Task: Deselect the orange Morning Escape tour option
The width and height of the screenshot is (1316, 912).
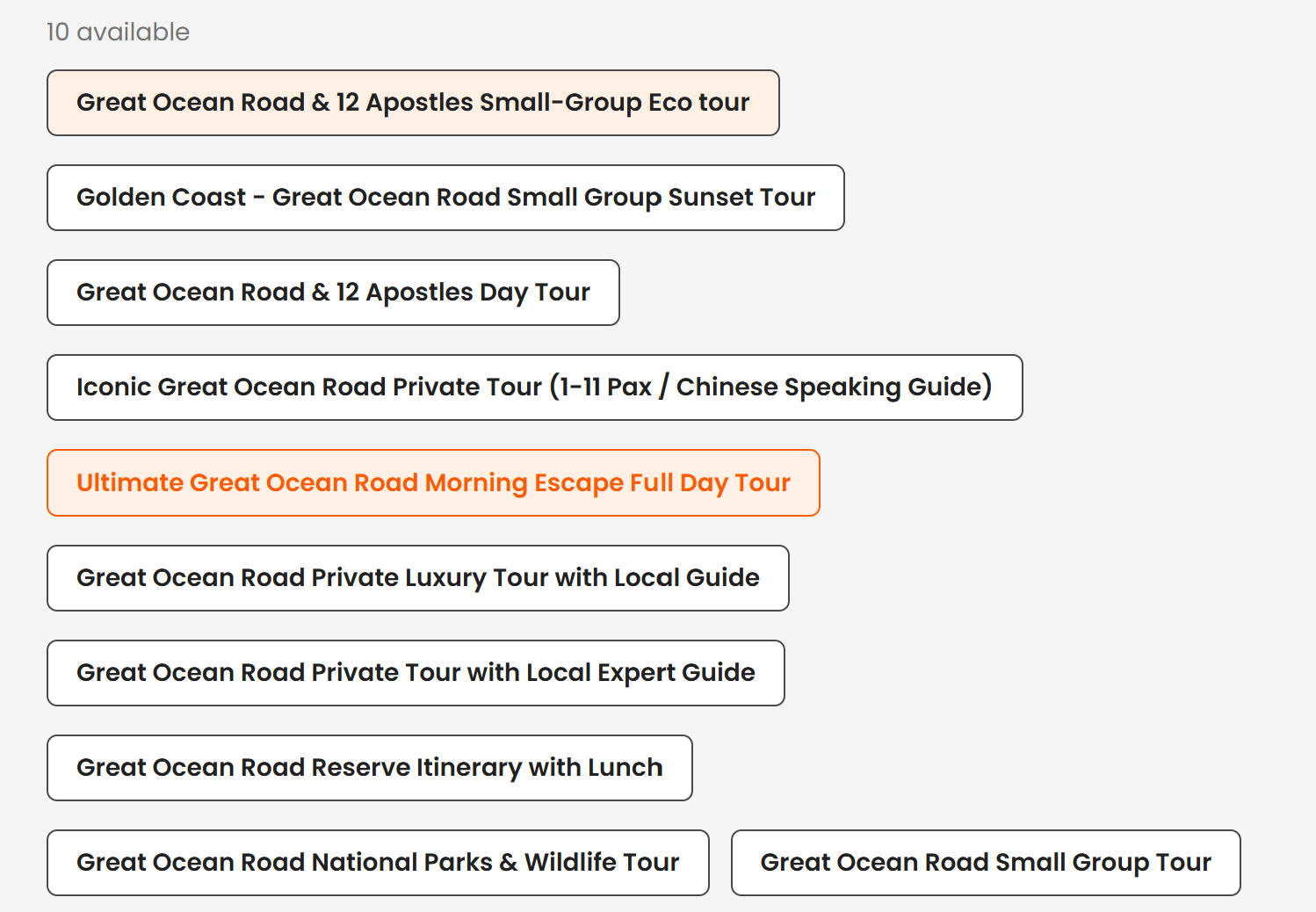Action: click(433, 483)
